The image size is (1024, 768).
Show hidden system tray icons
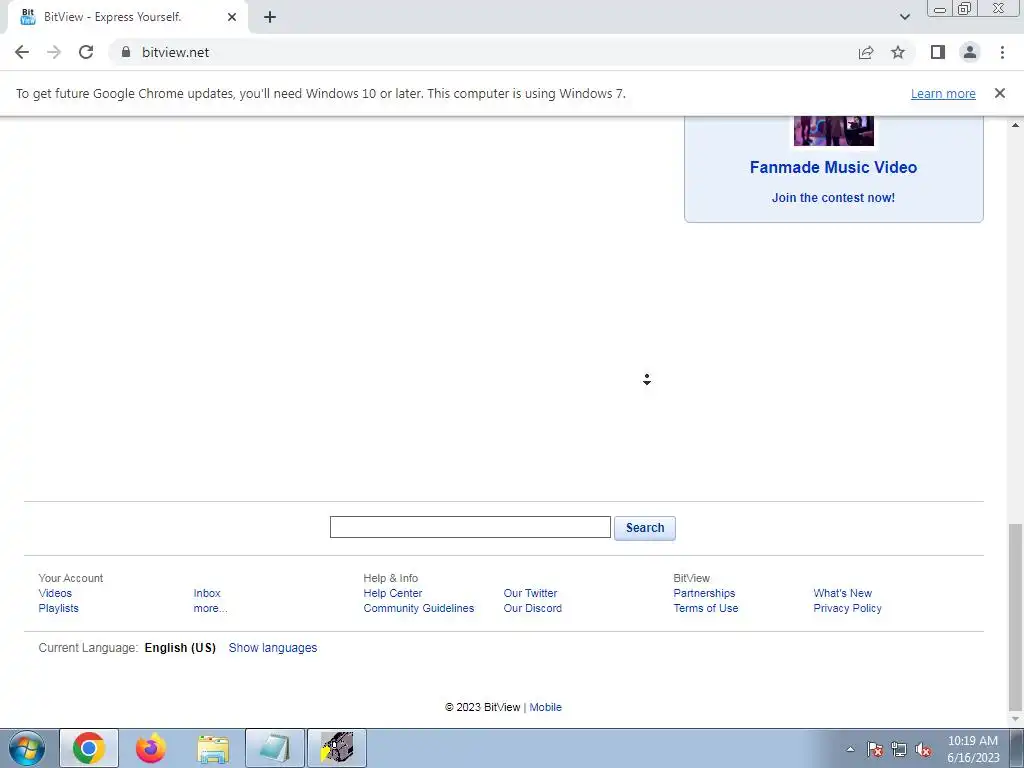pyautogui.click(x=850, y=749)
